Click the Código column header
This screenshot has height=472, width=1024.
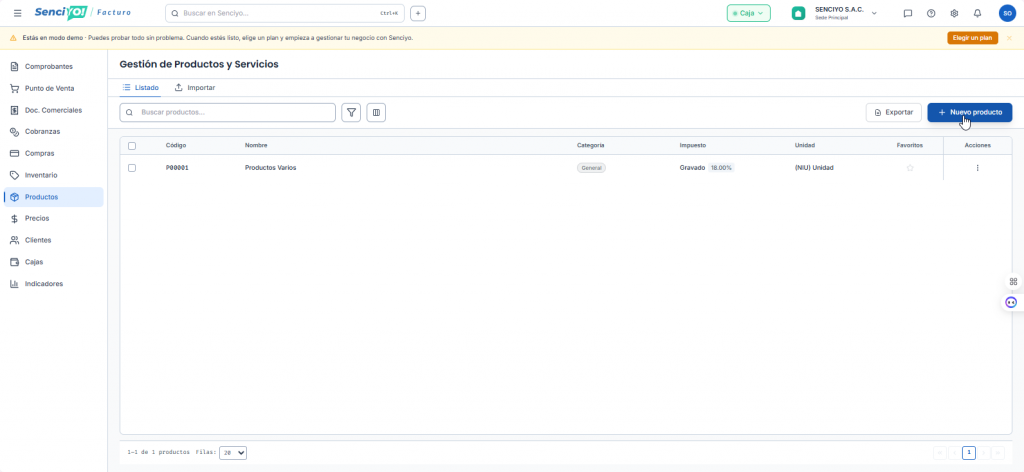176,146
